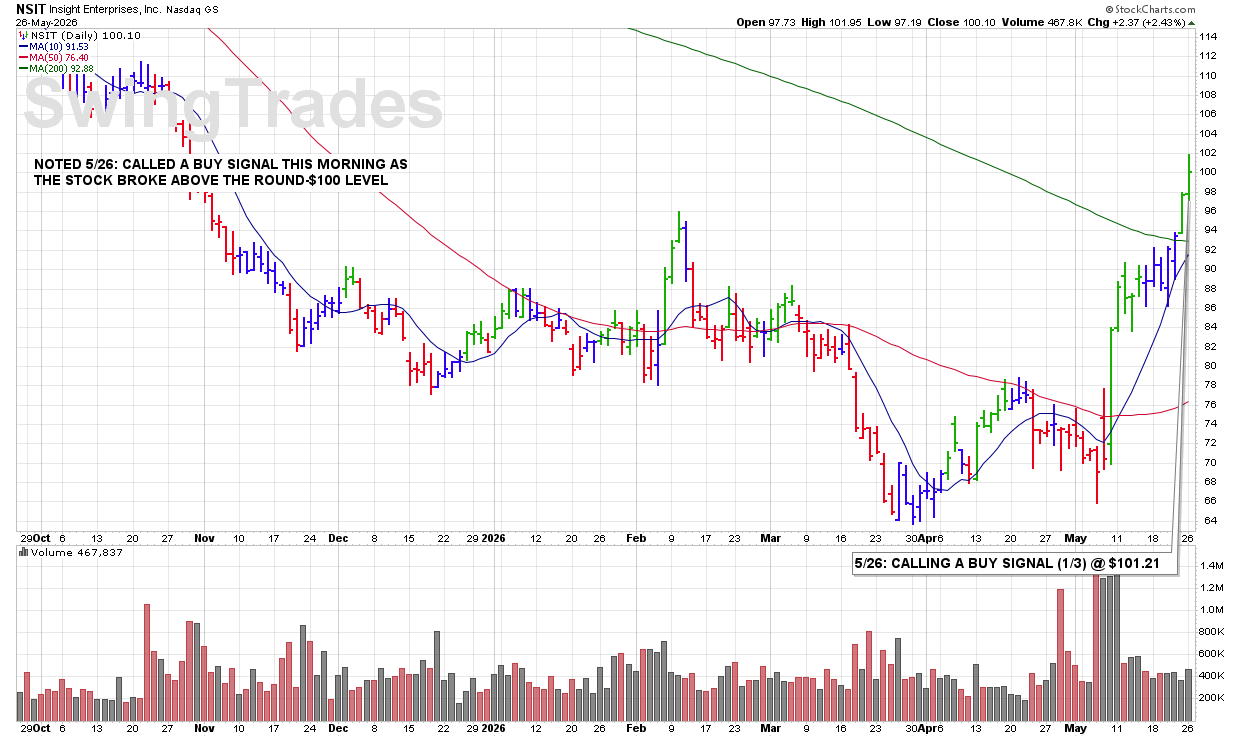The width and height of the screenshot is (1240, 737).
Task: Click the MA(50) 76.40 legend entry
Action: 59,57
